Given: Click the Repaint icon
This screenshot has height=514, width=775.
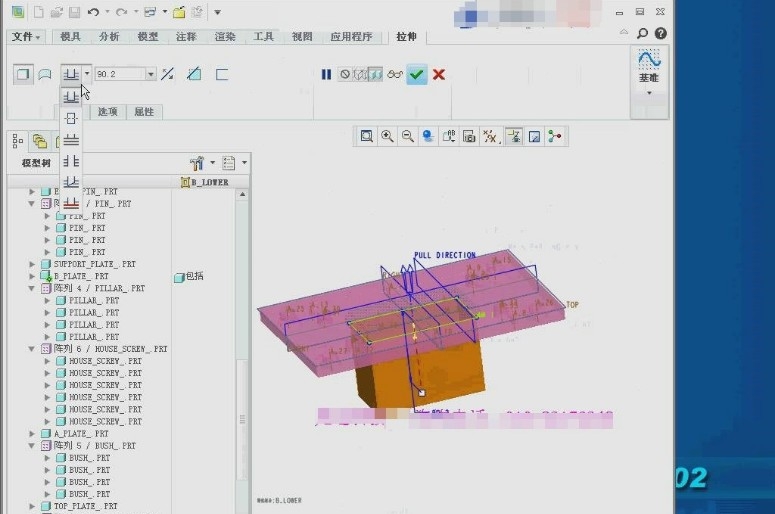Looking at the screenshot, I should click(428, 136).
